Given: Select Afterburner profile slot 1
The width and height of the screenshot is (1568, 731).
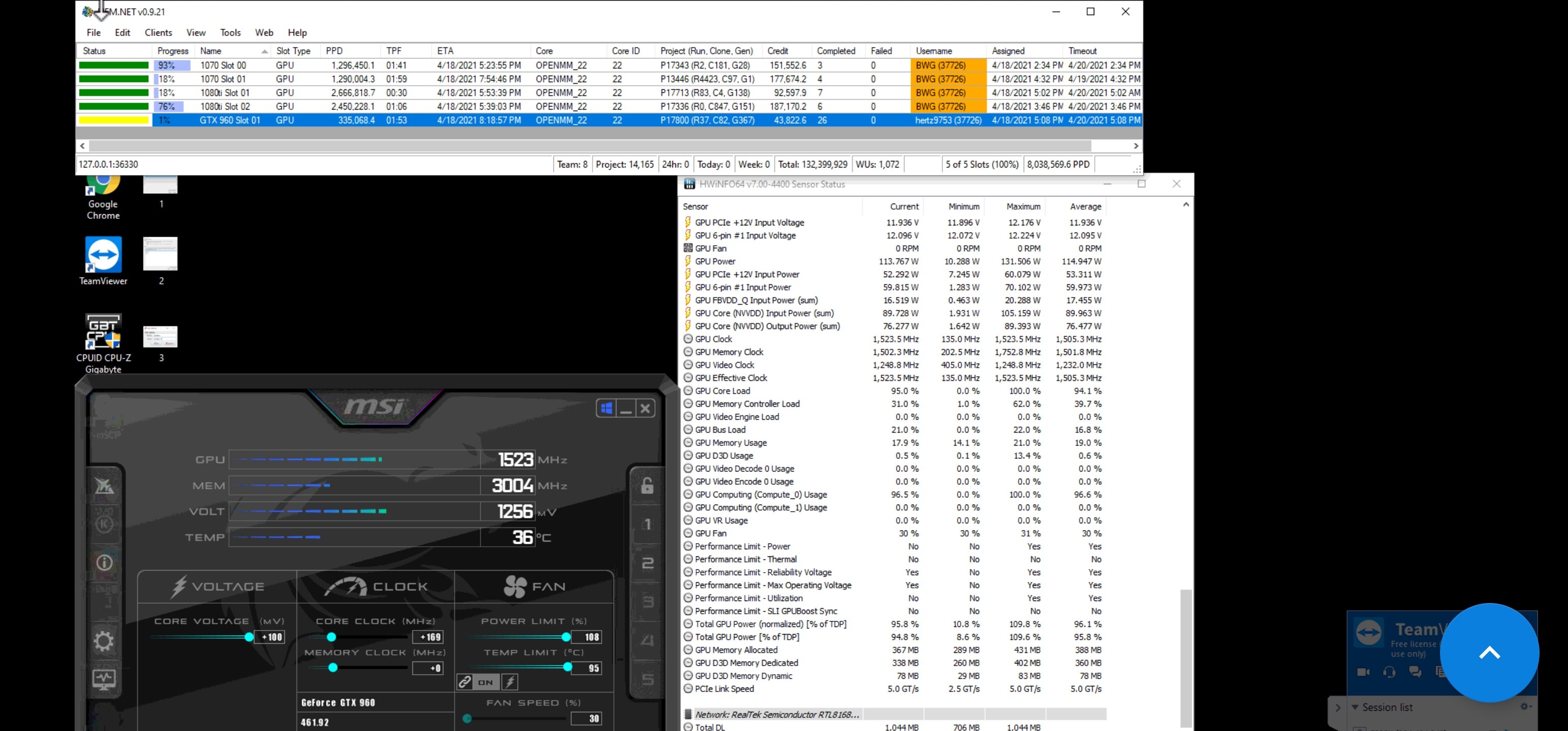Looking at the screenshot, I should pos(647,524).
